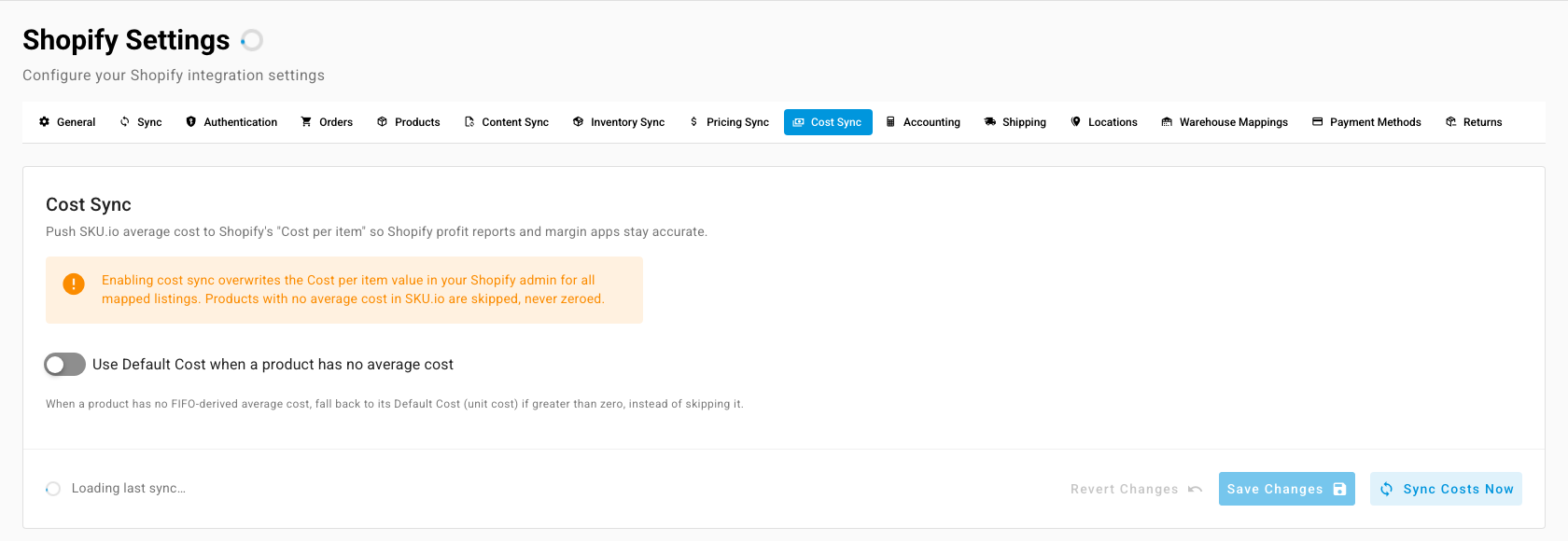Click the undo arrow icon beside Revert Changes
The width and height of the screenshot is (1568, 541).
click(x=1195, y=489)
